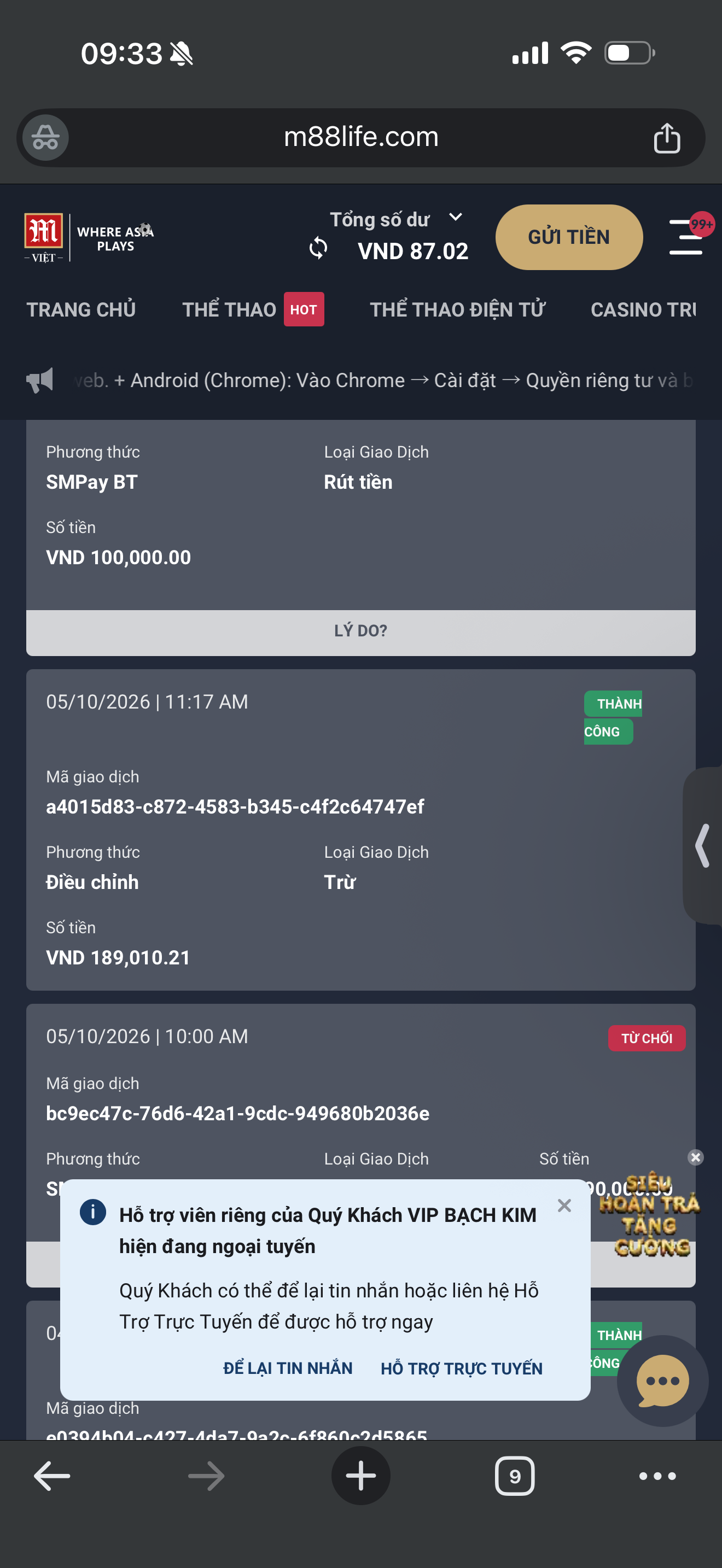Tap the megaphone announcement icon
This screenshot has width=722, height=1568.
pyautogui.click(x=40, y=381)
